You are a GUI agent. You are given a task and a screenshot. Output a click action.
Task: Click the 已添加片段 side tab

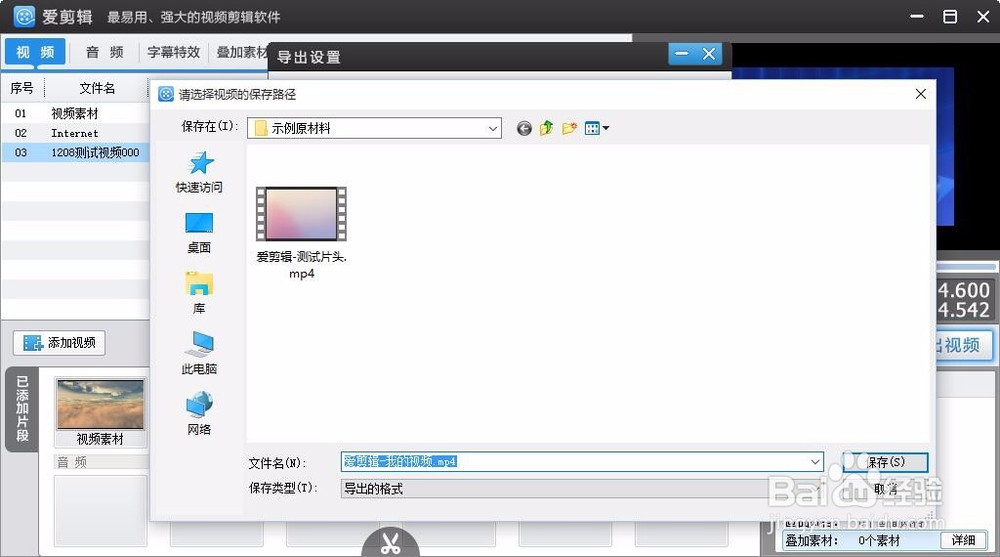tap(22, 409)
